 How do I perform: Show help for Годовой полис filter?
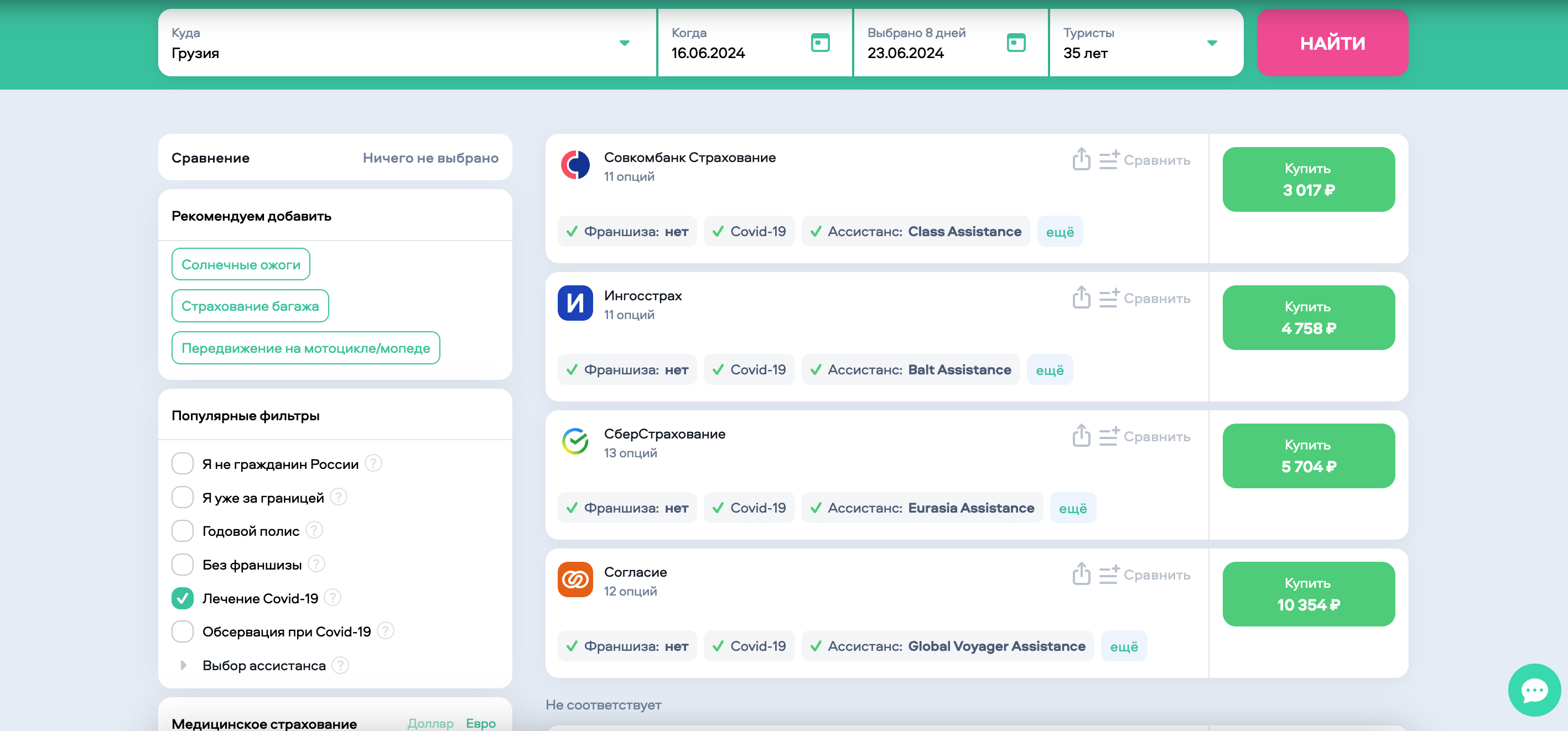[x=314, y=530]
